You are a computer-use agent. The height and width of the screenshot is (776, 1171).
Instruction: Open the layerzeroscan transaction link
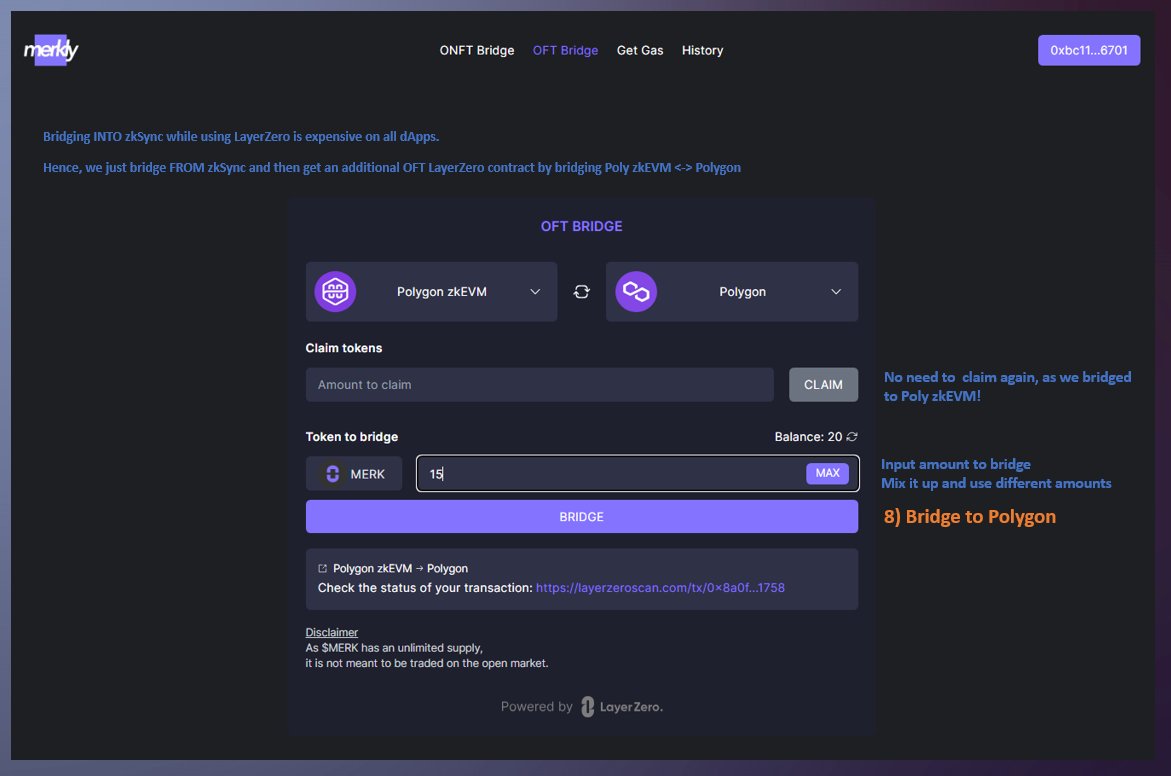click(660, 588)
